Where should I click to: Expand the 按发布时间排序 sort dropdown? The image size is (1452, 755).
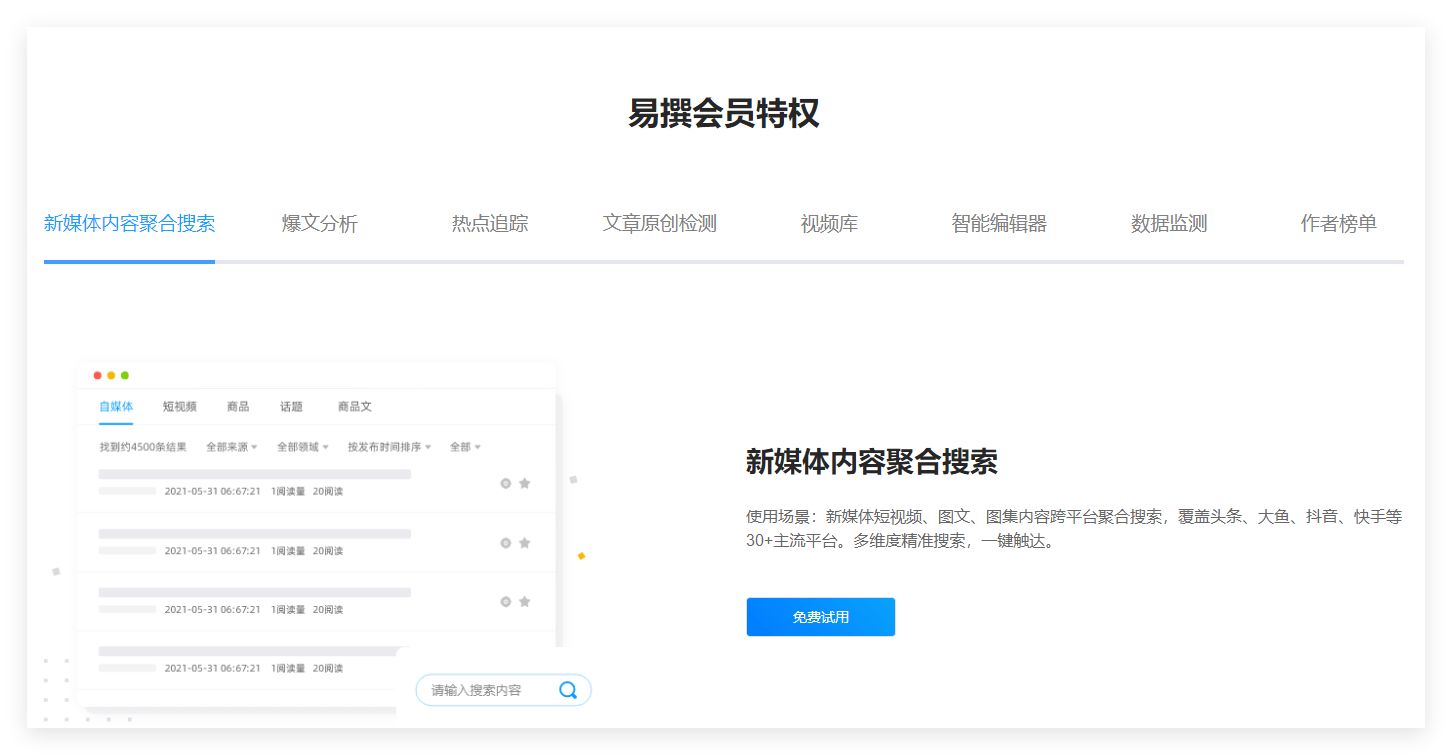390,447
